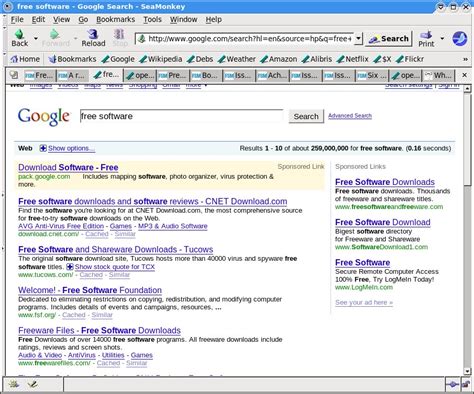The image size is (474, 394).
Task: Open the Bookmarks folder in personal toolbar
Action: click(x=72, y=59)
